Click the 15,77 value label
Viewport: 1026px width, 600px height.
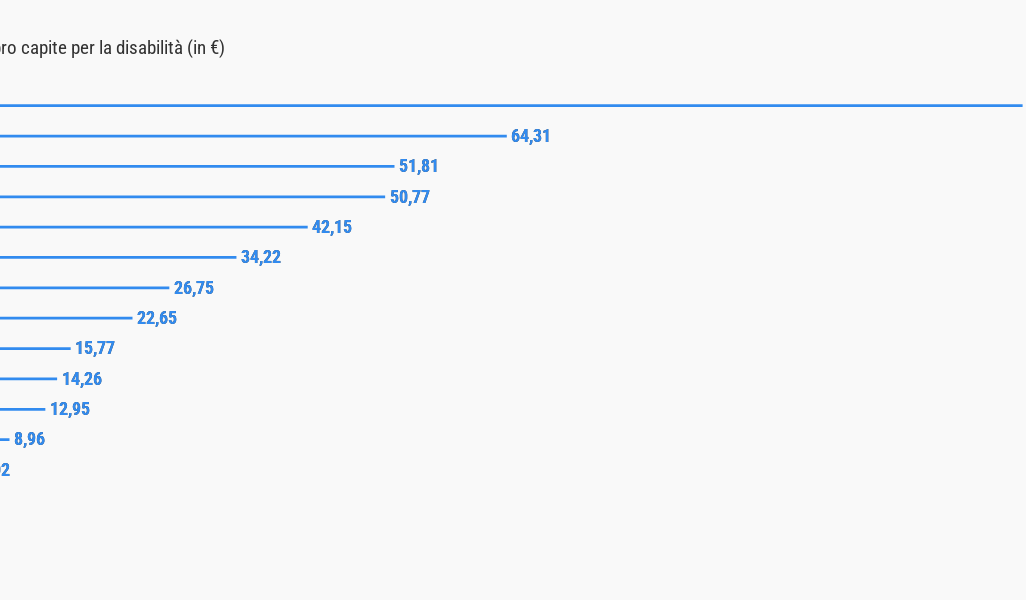coord(95,348)
